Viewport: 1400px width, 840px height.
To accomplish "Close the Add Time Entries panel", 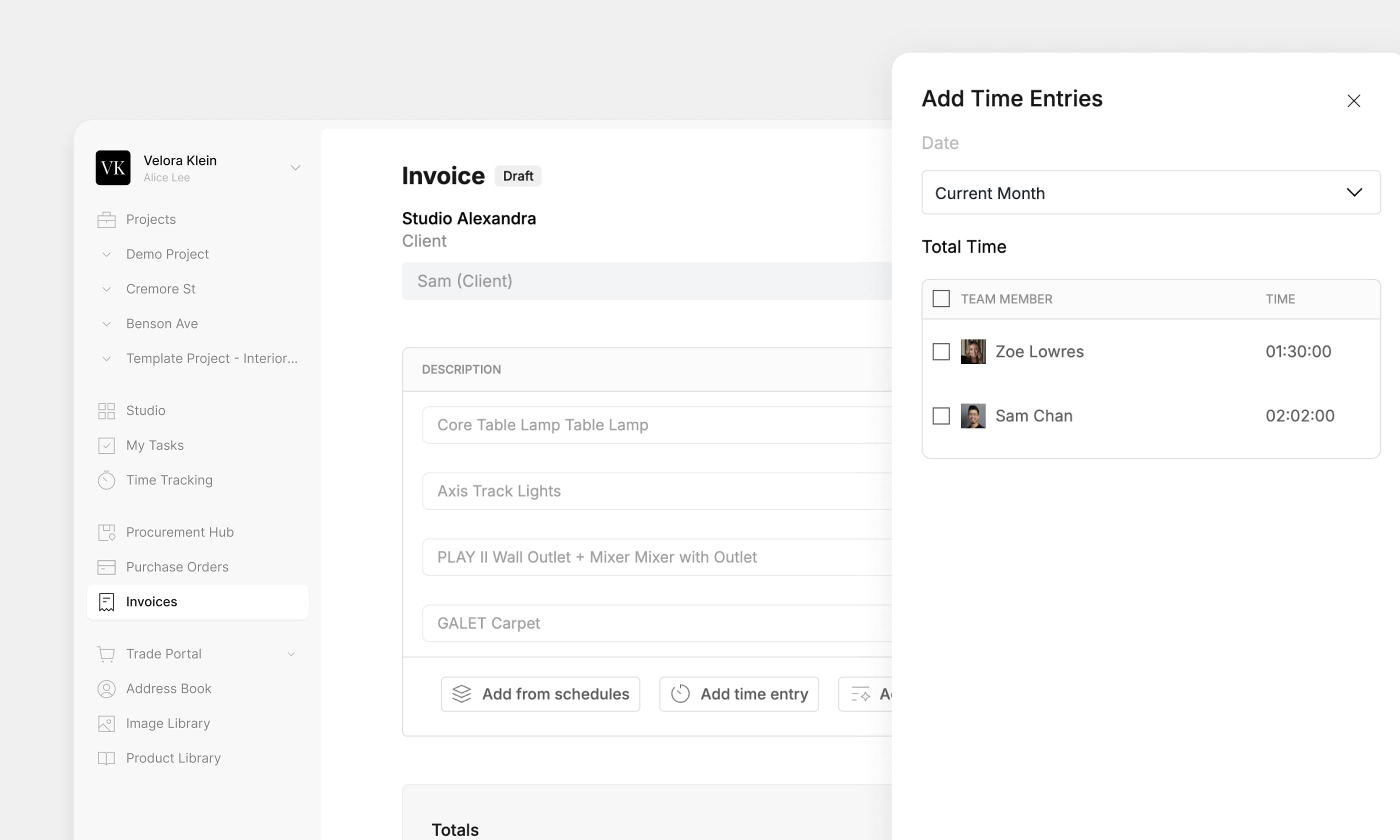I will 1353,101.
